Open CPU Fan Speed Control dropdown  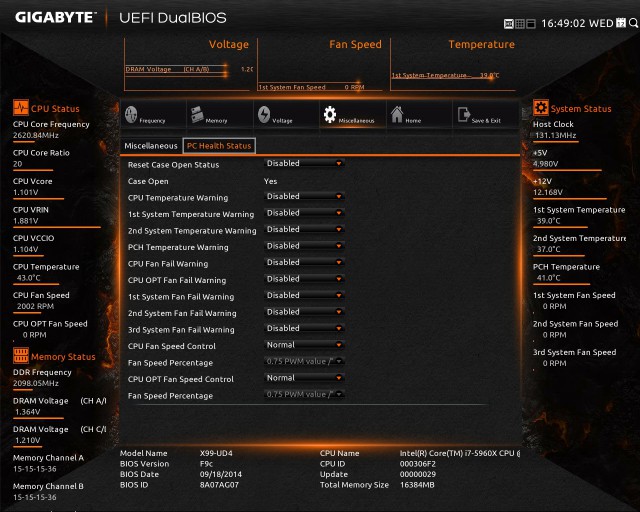[x=304, y=345]
